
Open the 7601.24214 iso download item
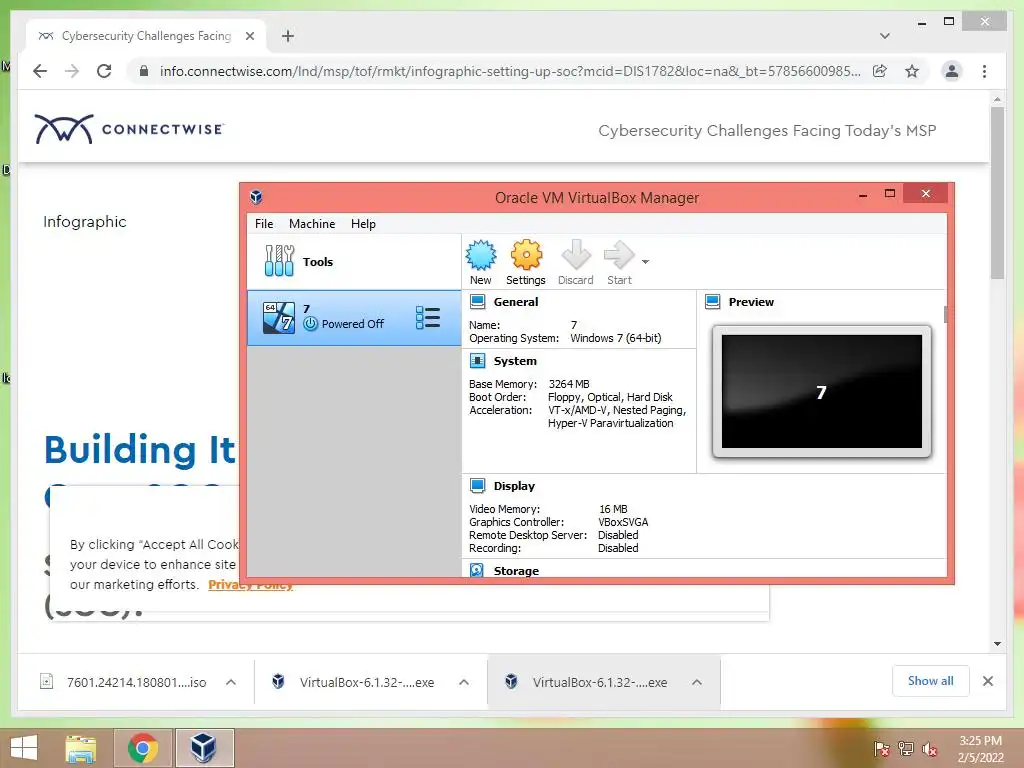136,682
